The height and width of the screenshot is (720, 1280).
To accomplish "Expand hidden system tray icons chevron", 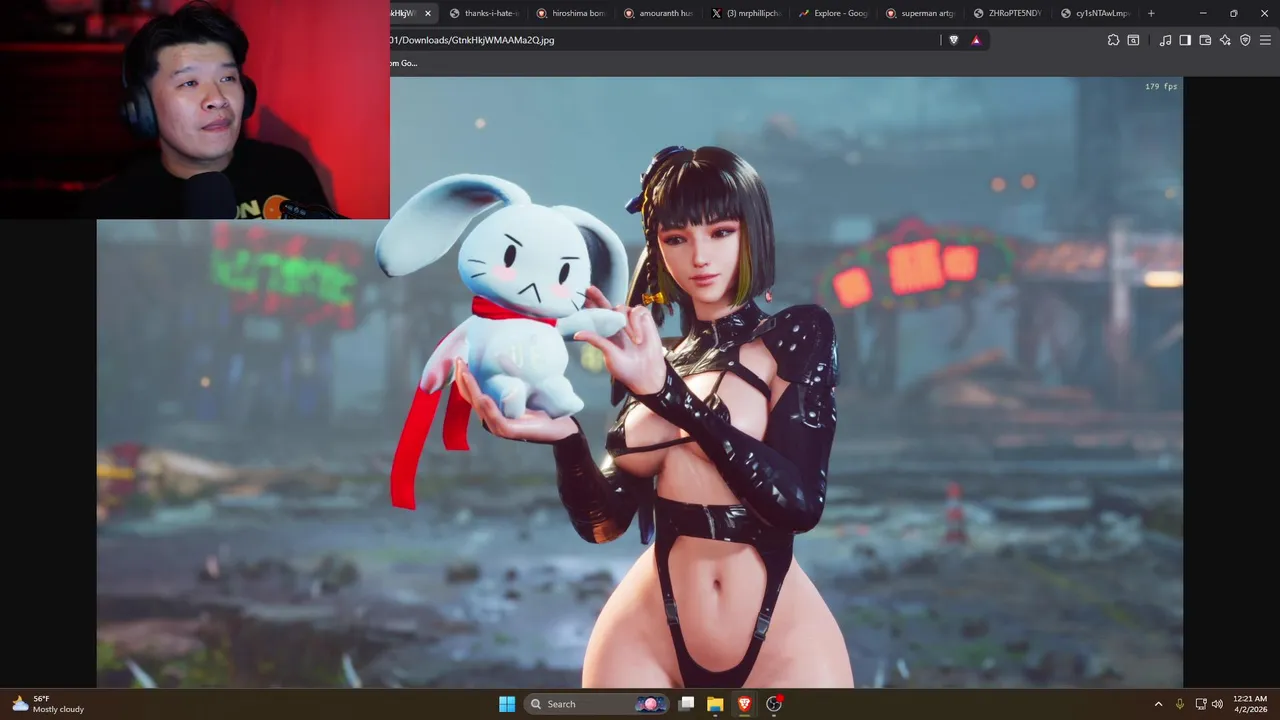I will click(1158, 704).
